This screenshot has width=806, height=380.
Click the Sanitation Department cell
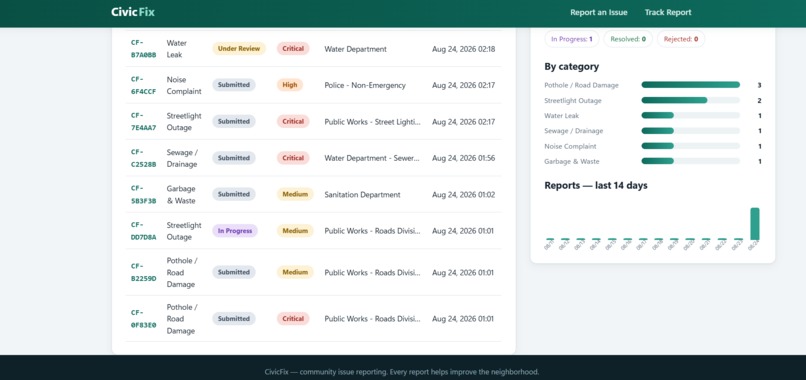click(x=362, y=194)
